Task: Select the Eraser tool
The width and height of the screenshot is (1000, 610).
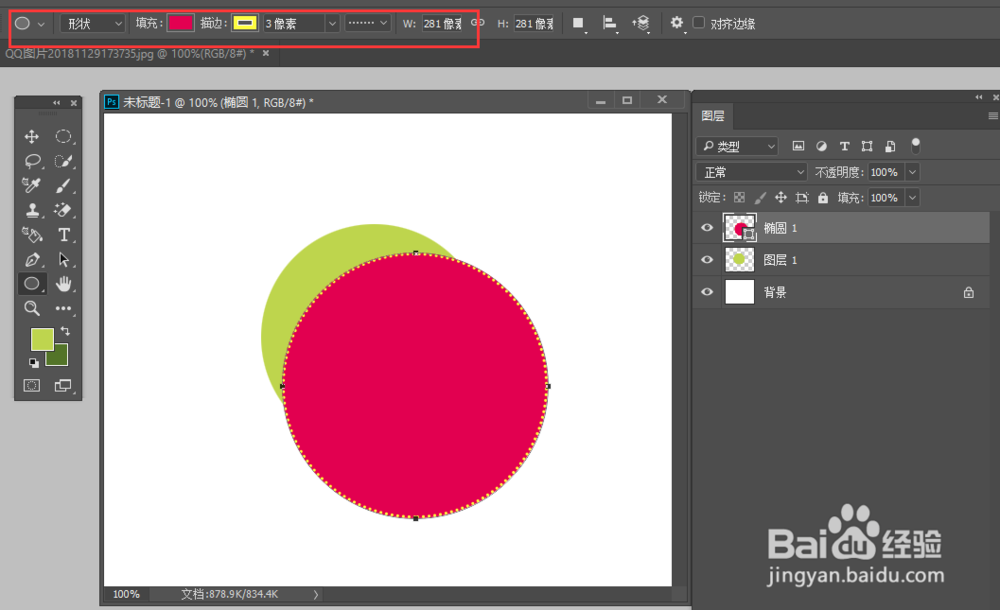Action: coord(63,210)
